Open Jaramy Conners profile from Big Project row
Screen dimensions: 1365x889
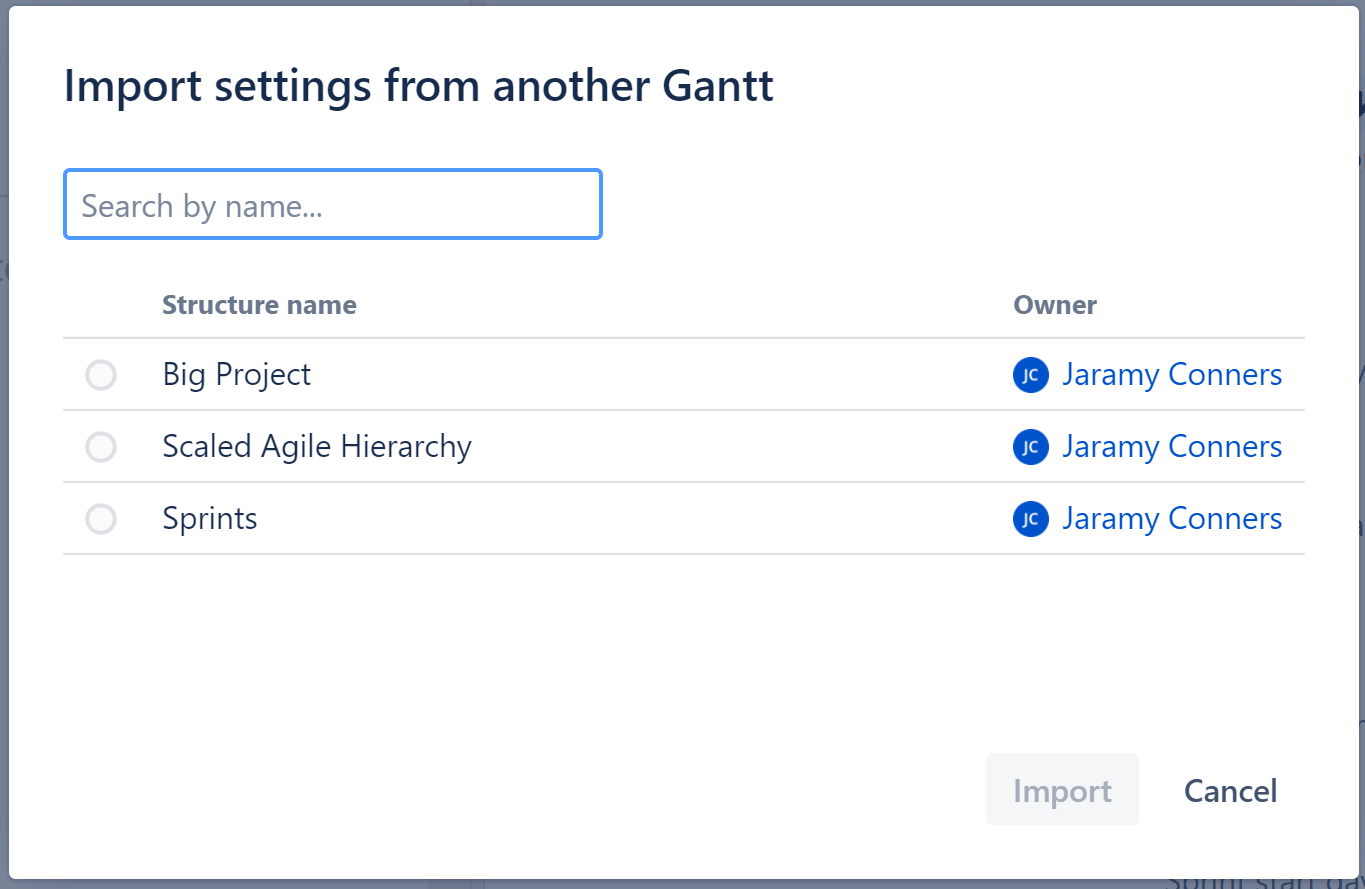click(1171, 374)
